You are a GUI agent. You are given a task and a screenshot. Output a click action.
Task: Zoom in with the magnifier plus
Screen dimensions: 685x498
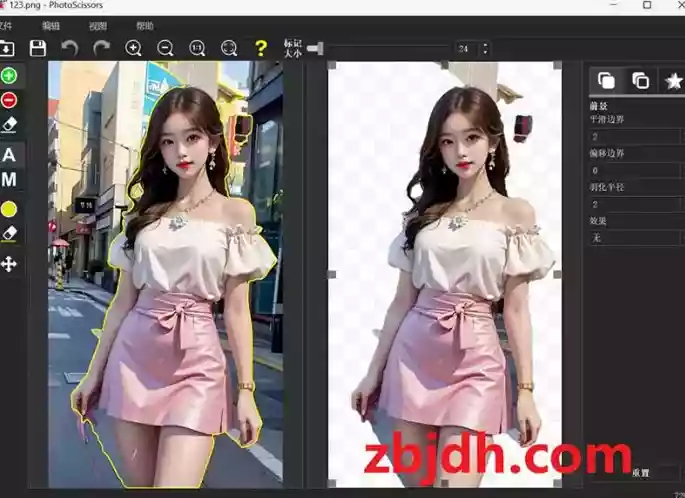point(133,48)
